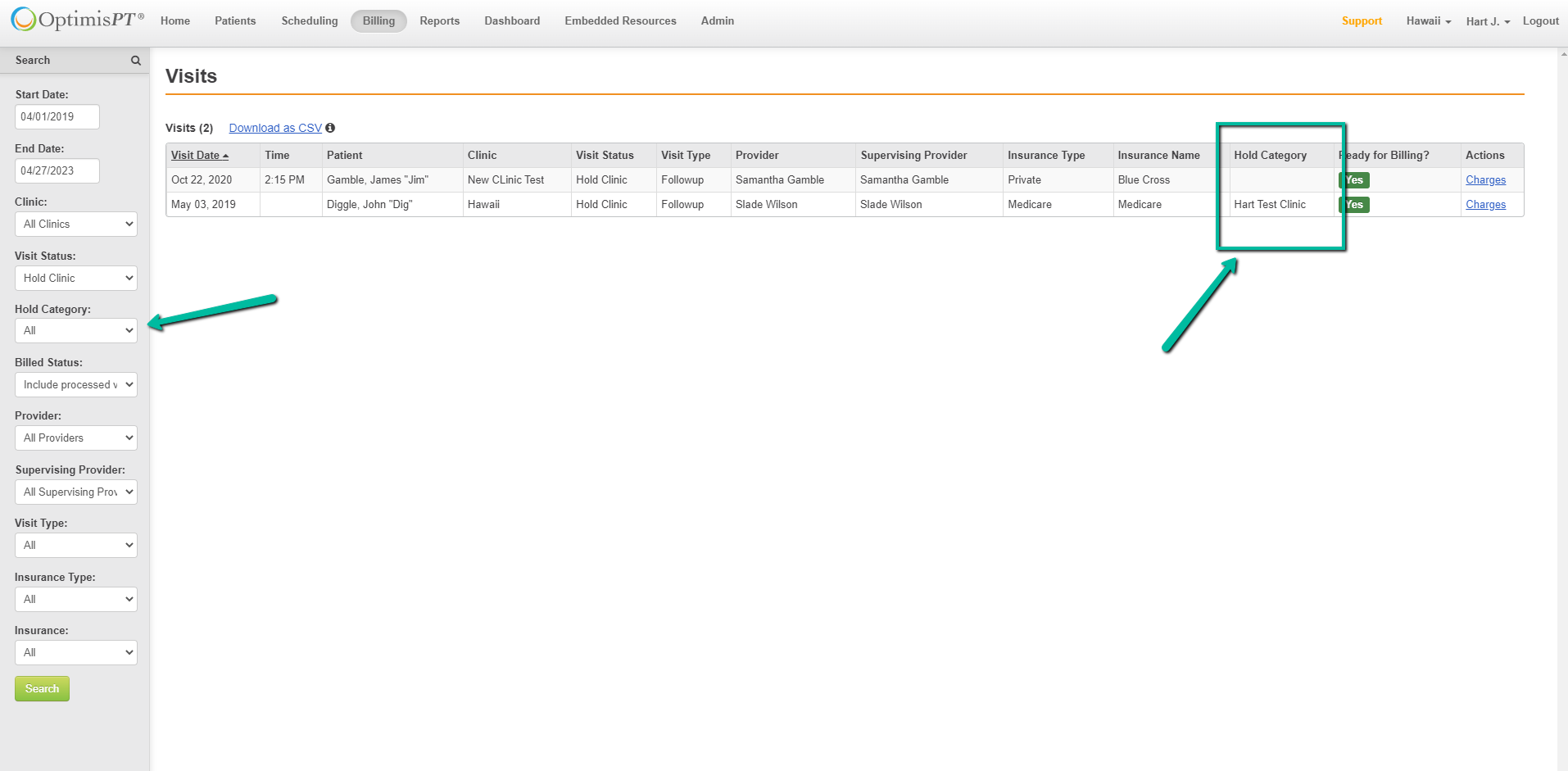
Task: Open the search magnifier in the sidebar
Action: coord(135,60)
